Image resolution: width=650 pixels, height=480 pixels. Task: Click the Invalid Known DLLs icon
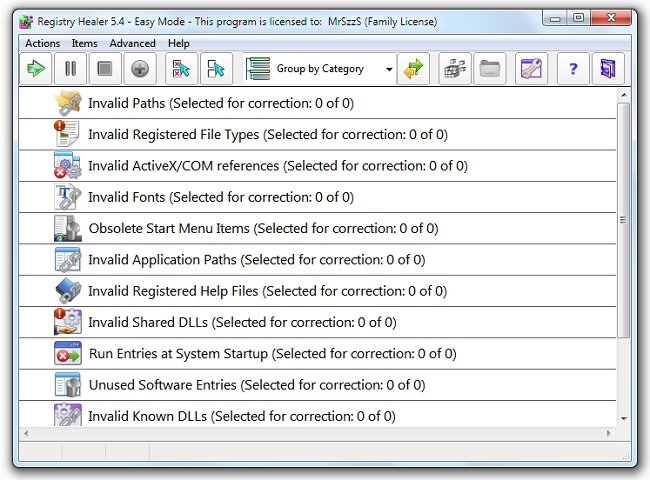tap(68, 415)
